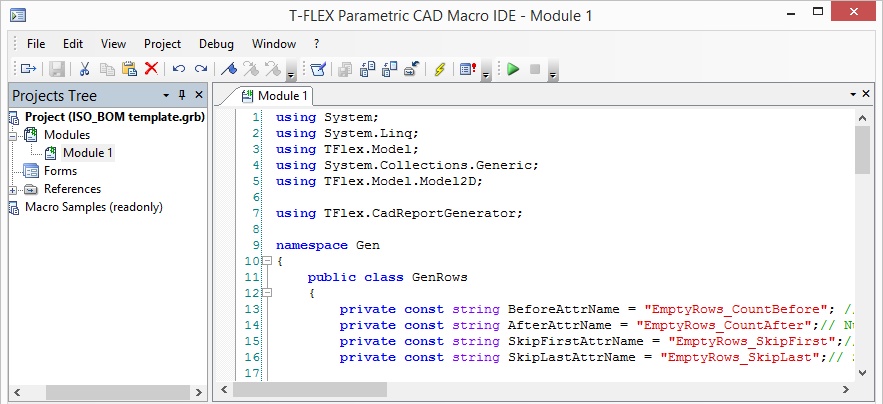Open the Edit menu
The height and width of the screenshot is (404, 883).
(73, 44)
